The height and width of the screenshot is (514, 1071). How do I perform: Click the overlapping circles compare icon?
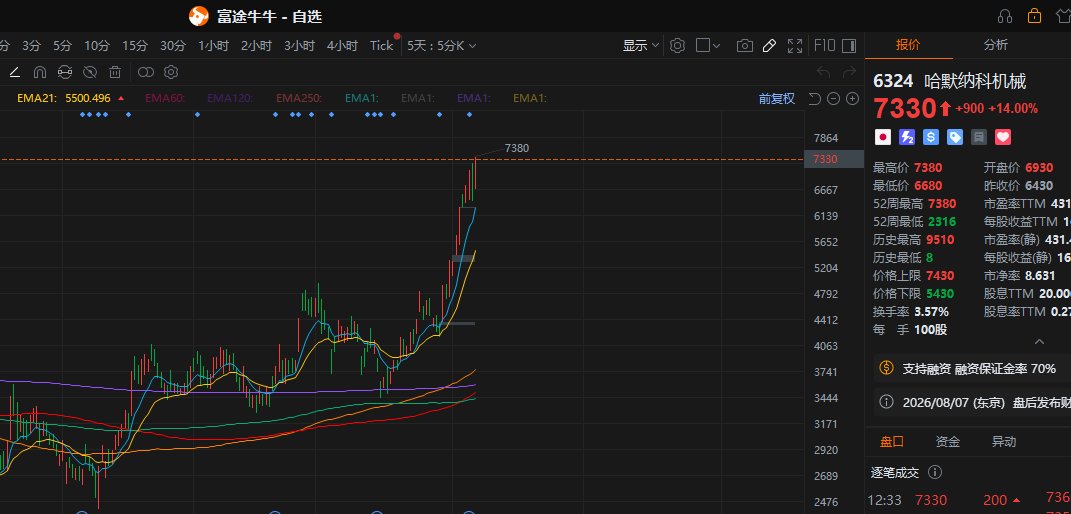pyautogui.click(x=146, y=72)
